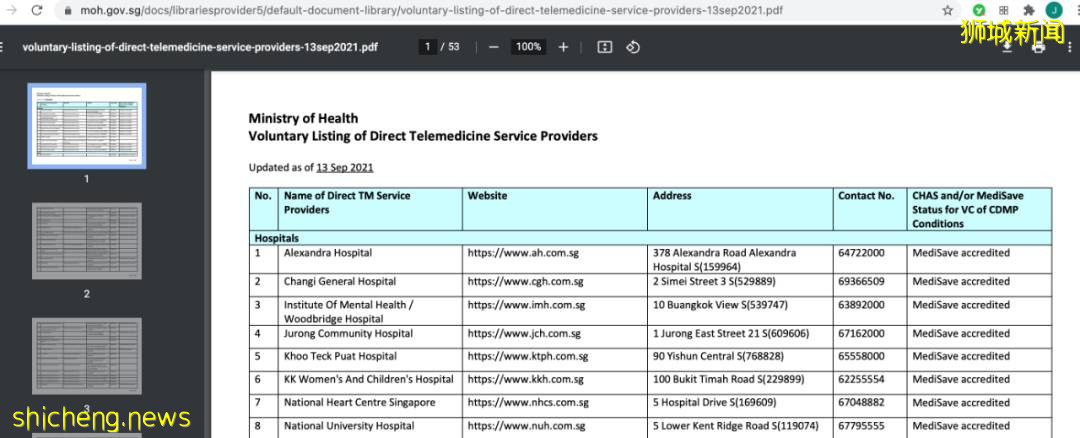Viewport: 1080px width, 438px height.
Task: Select the page 2 thumbnail
Action: (86, 241)
